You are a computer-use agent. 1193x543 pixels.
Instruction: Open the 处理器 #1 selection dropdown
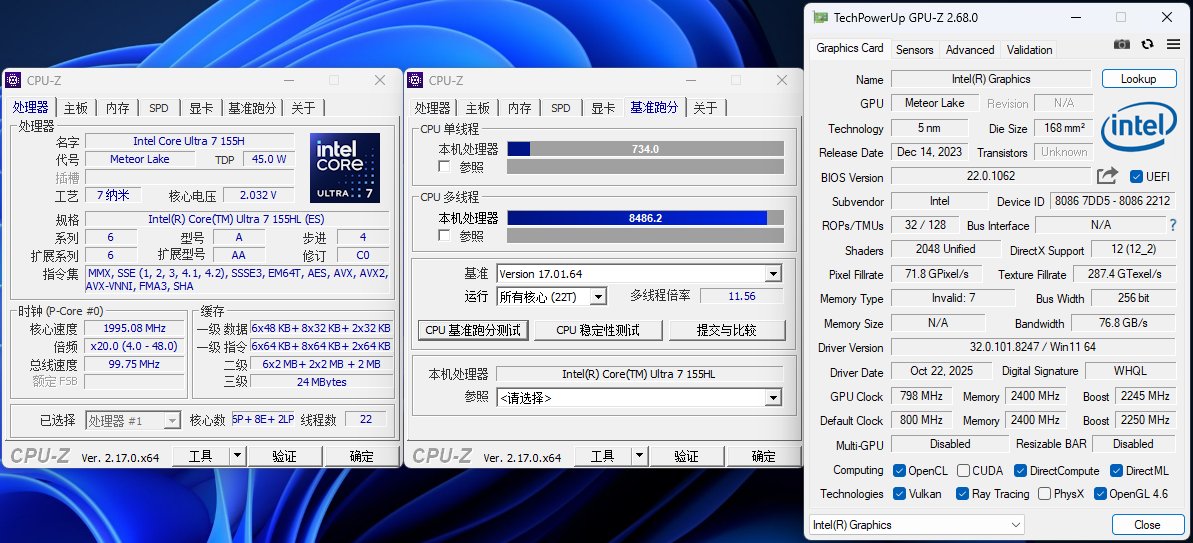click(x=173, y=420)
